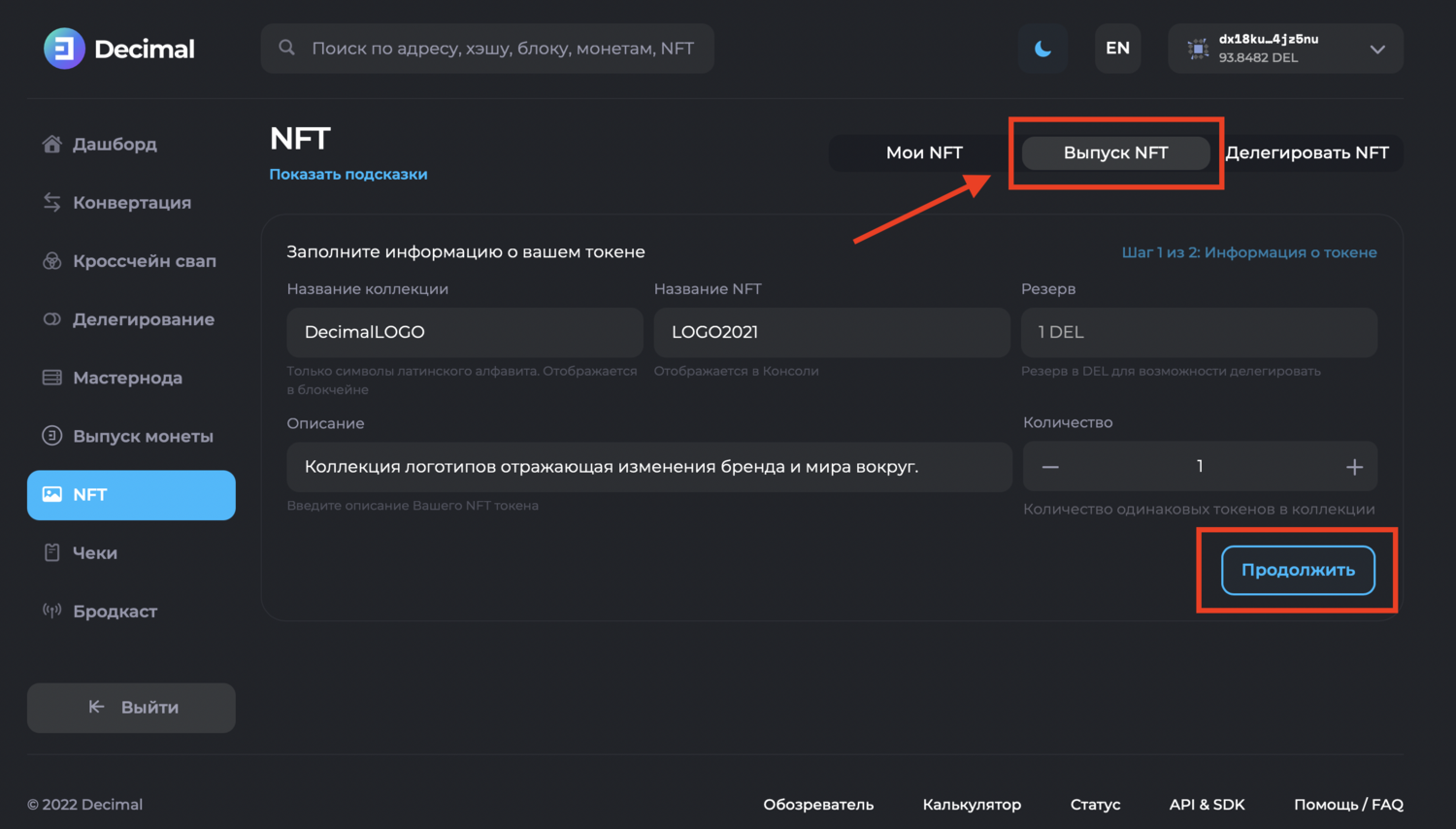Click the dx18ku…4jz5nu wallet address
1456x829 pixels.
(1269, 39)
